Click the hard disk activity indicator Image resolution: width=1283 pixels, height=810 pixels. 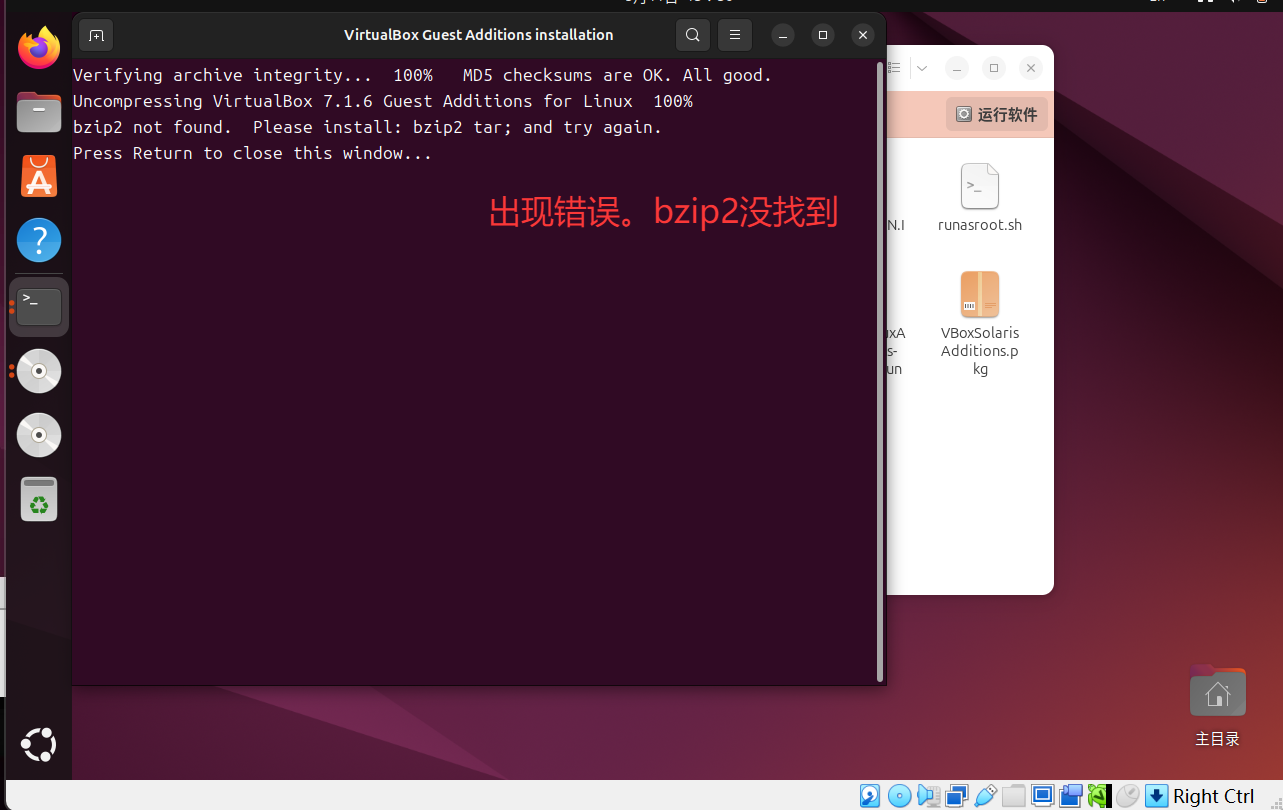(x=870, y=796)
